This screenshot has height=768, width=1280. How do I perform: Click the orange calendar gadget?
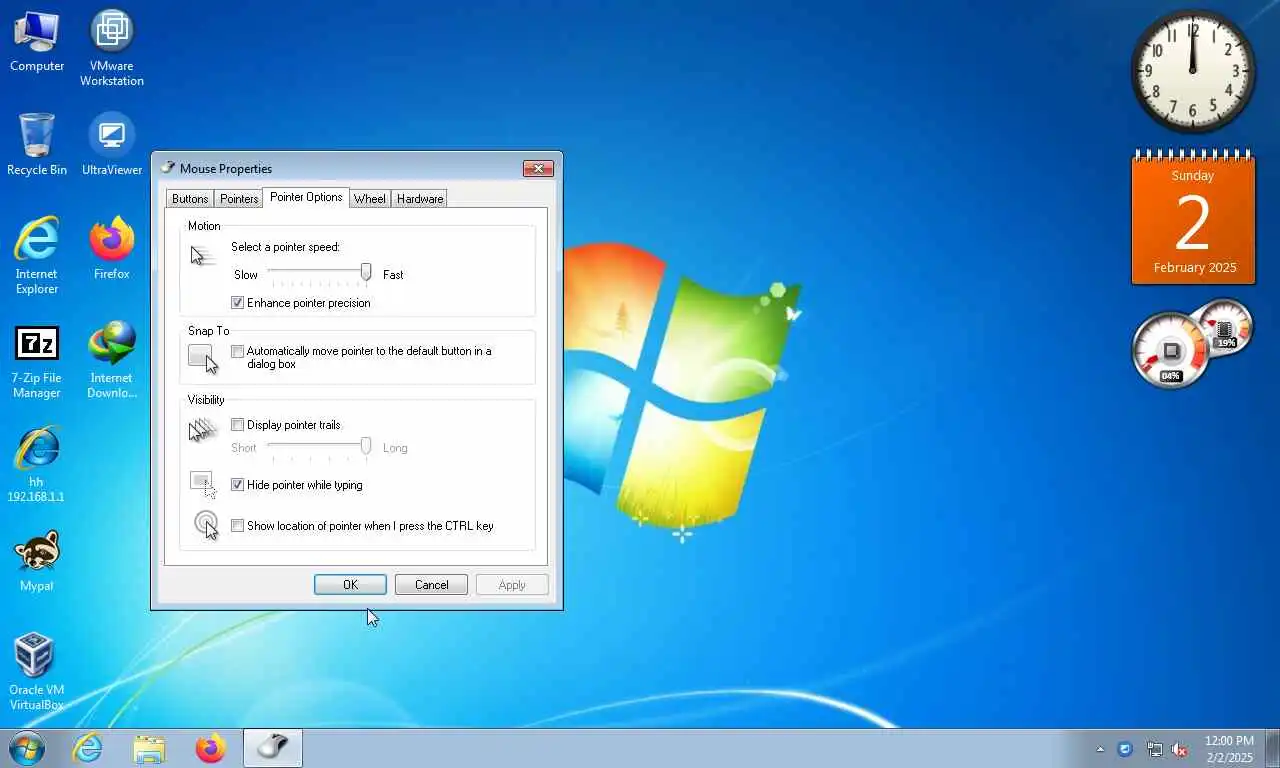point(1193,219)
